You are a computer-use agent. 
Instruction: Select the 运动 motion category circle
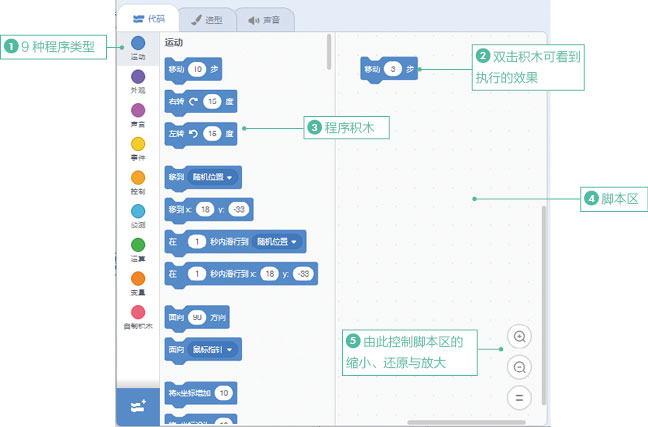138,43
